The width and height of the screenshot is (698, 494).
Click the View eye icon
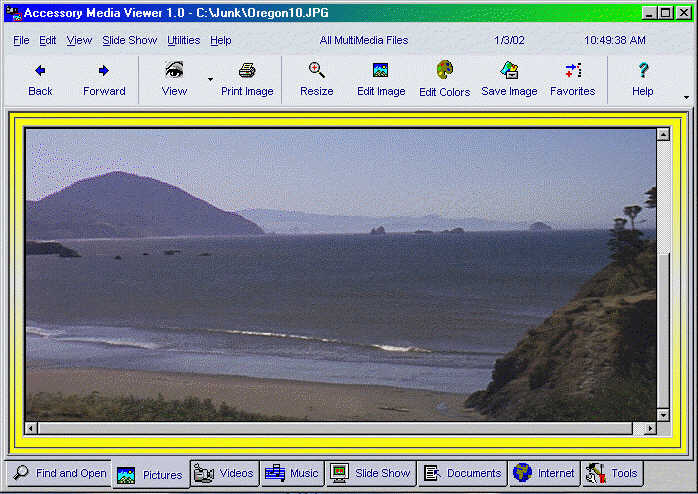[174, 70]
